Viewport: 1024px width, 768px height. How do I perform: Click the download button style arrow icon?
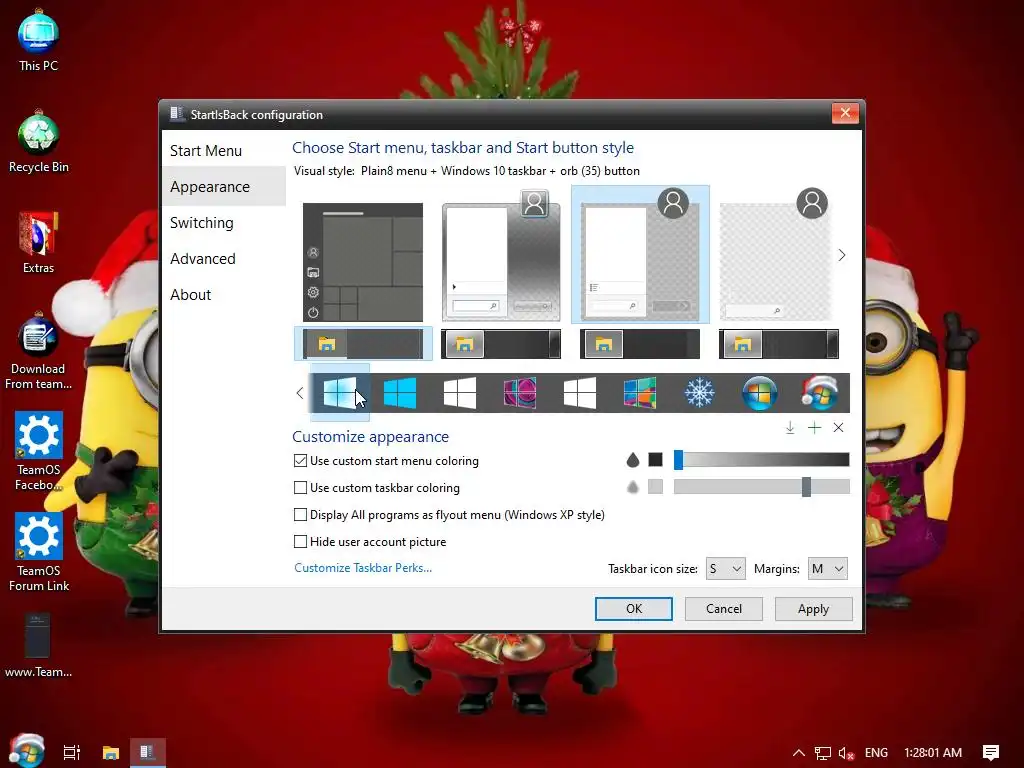790,428
